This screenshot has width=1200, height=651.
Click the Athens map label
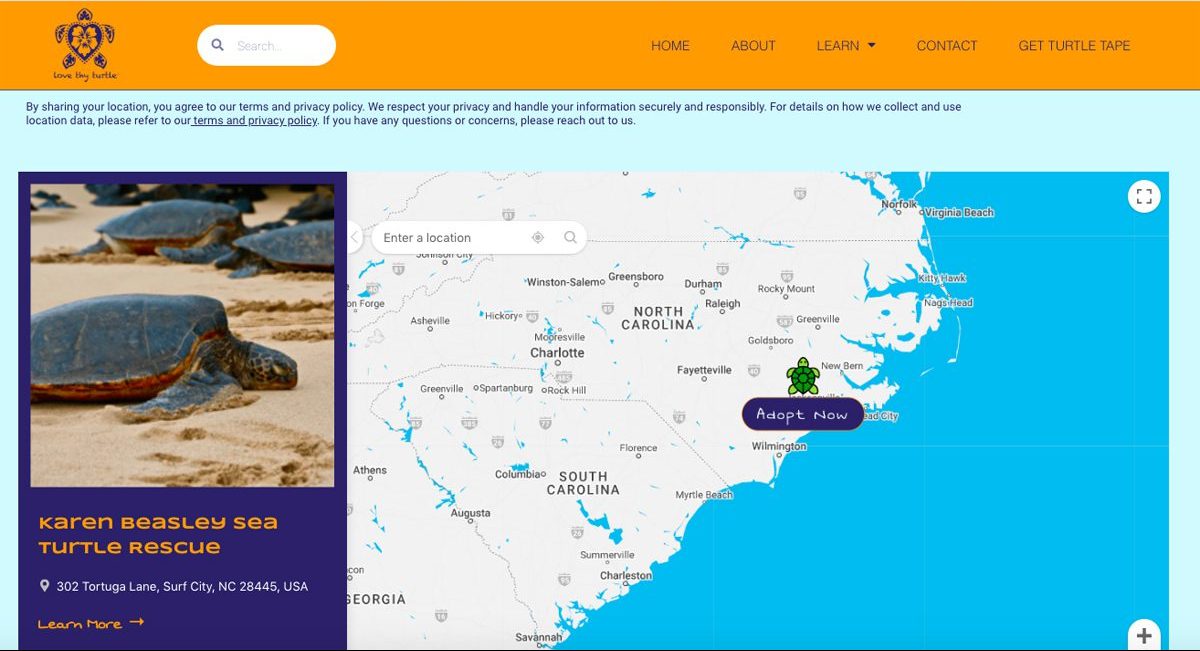tap(370, 470)
